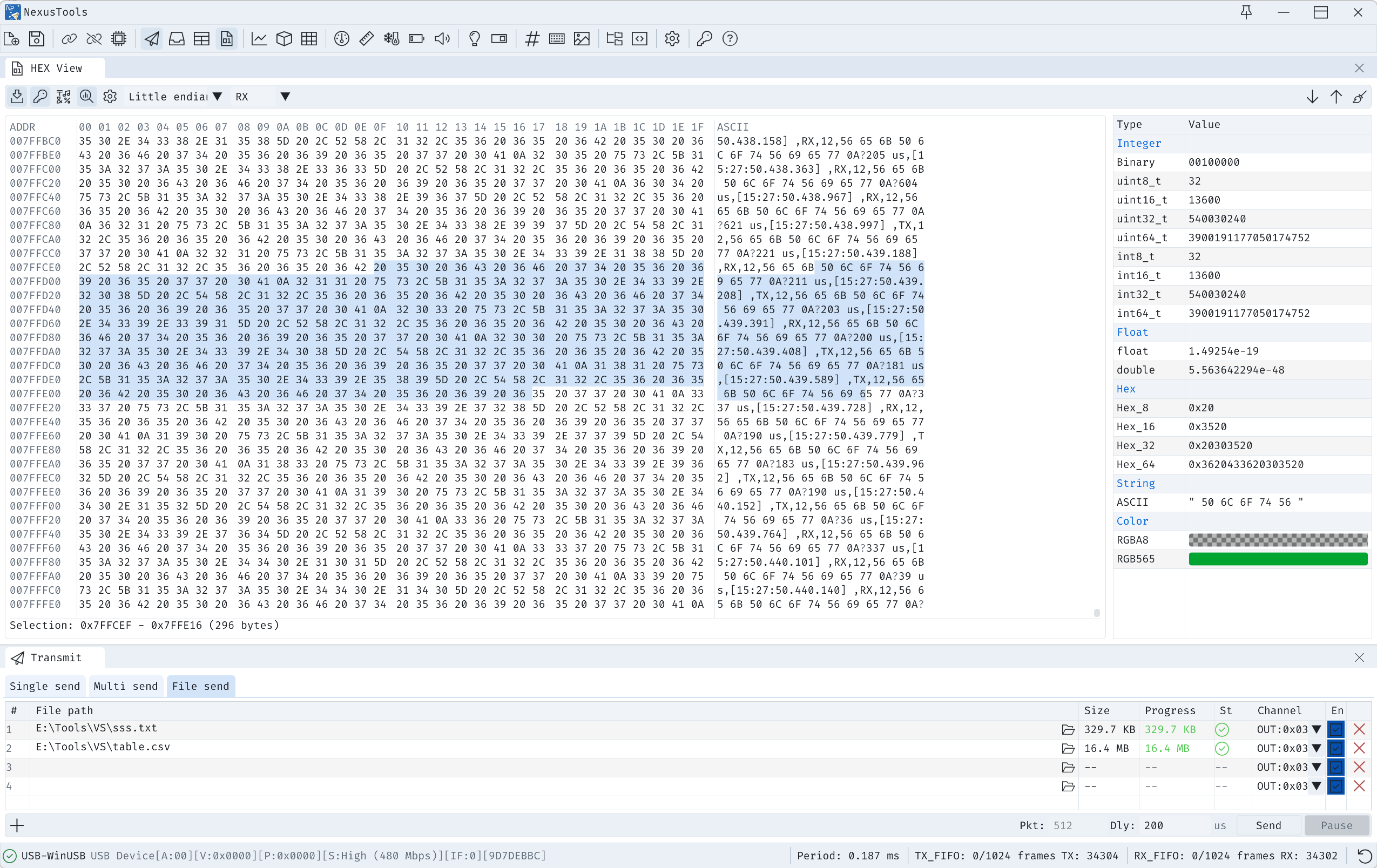Toggle enable checkbox for sss.txt row
Viewport: 1377px width, 868px height.
tap(1336, 729)
